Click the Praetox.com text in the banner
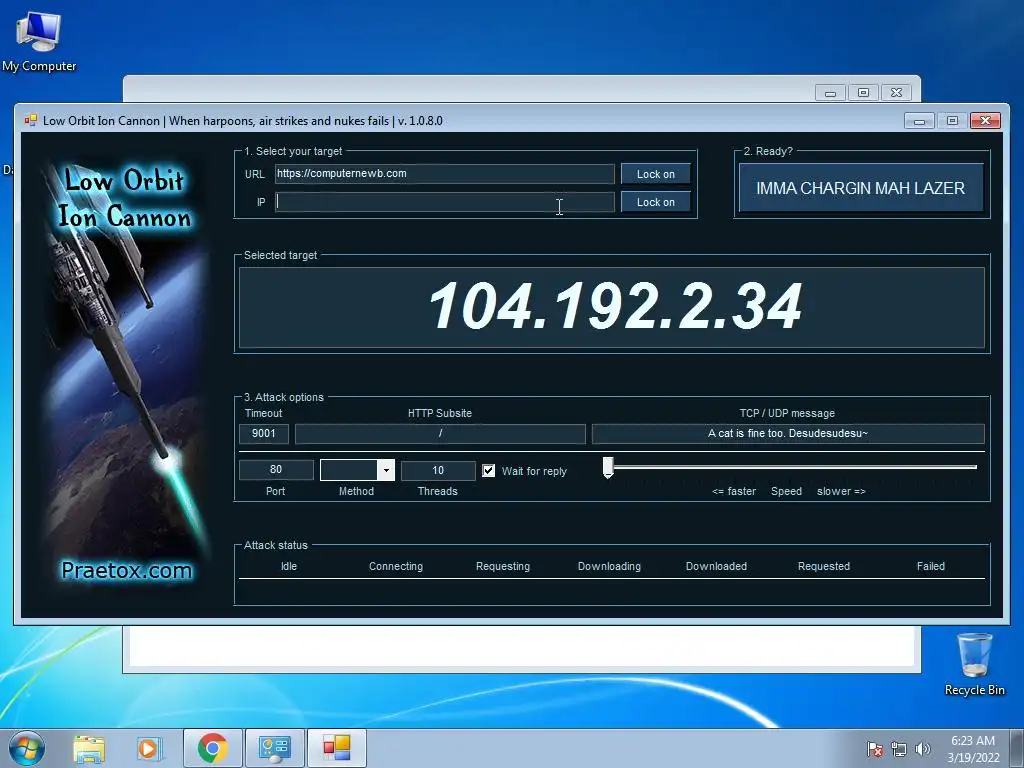This screenshot has height=768, width=1024. click(x=127, y=570)
